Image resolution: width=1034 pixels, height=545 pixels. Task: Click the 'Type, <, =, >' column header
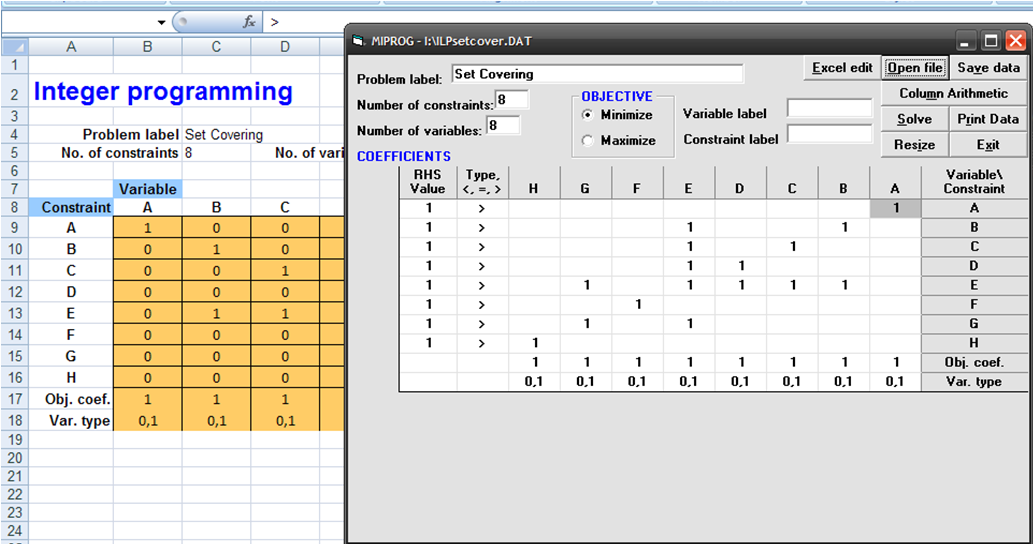pos(482,181)
